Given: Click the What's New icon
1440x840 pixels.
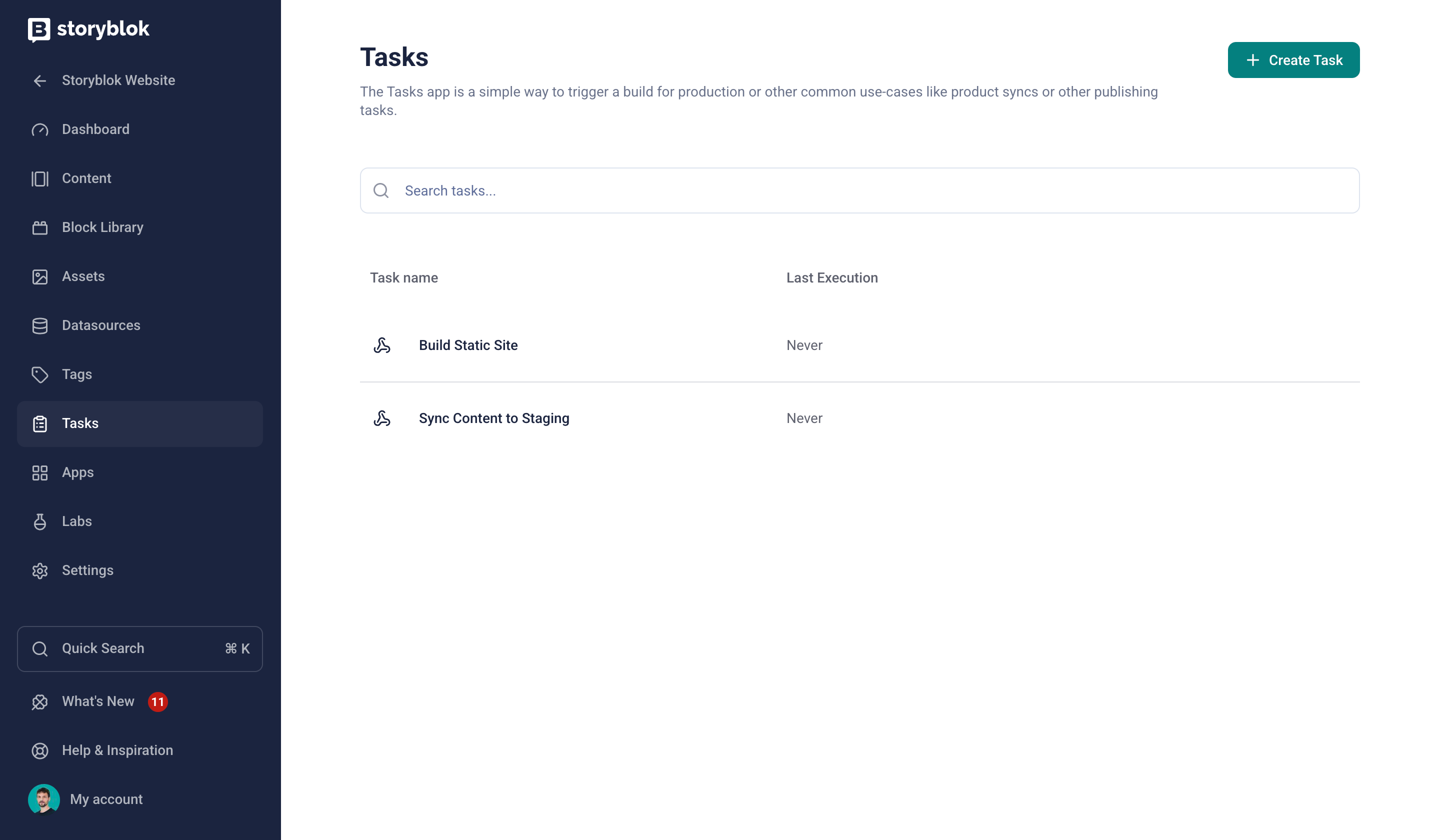Looking at the screenshot, I should (39, 702).
